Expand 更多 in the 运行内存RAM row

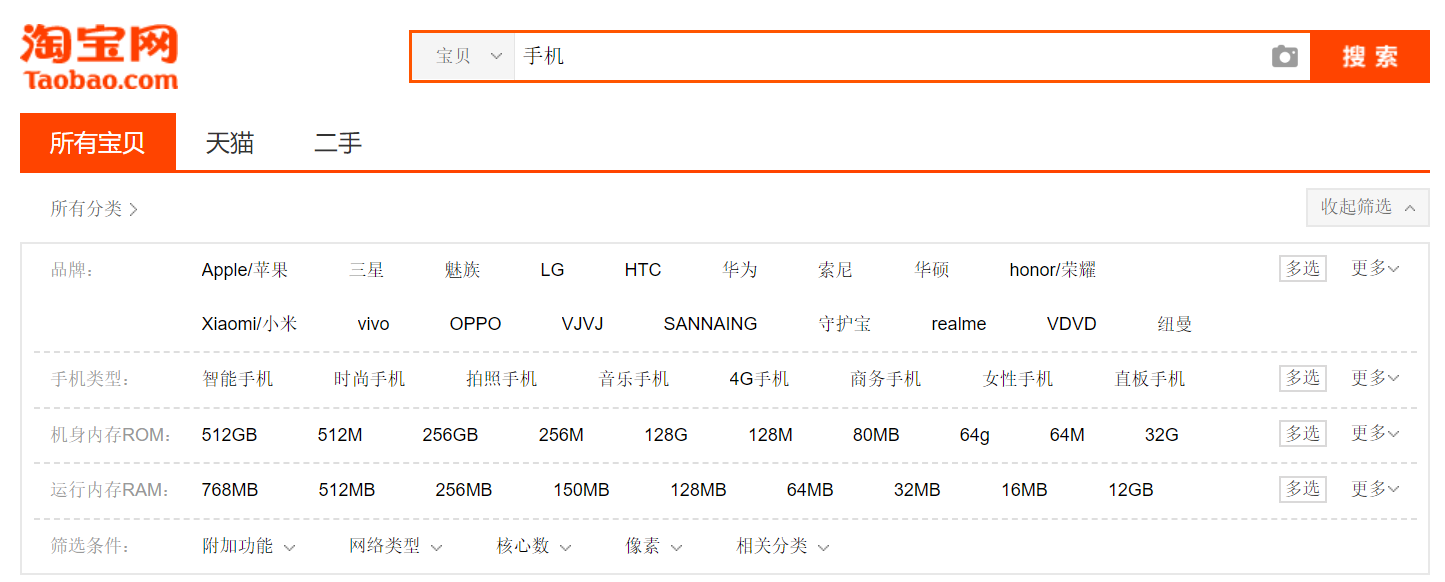(1375, 489)
